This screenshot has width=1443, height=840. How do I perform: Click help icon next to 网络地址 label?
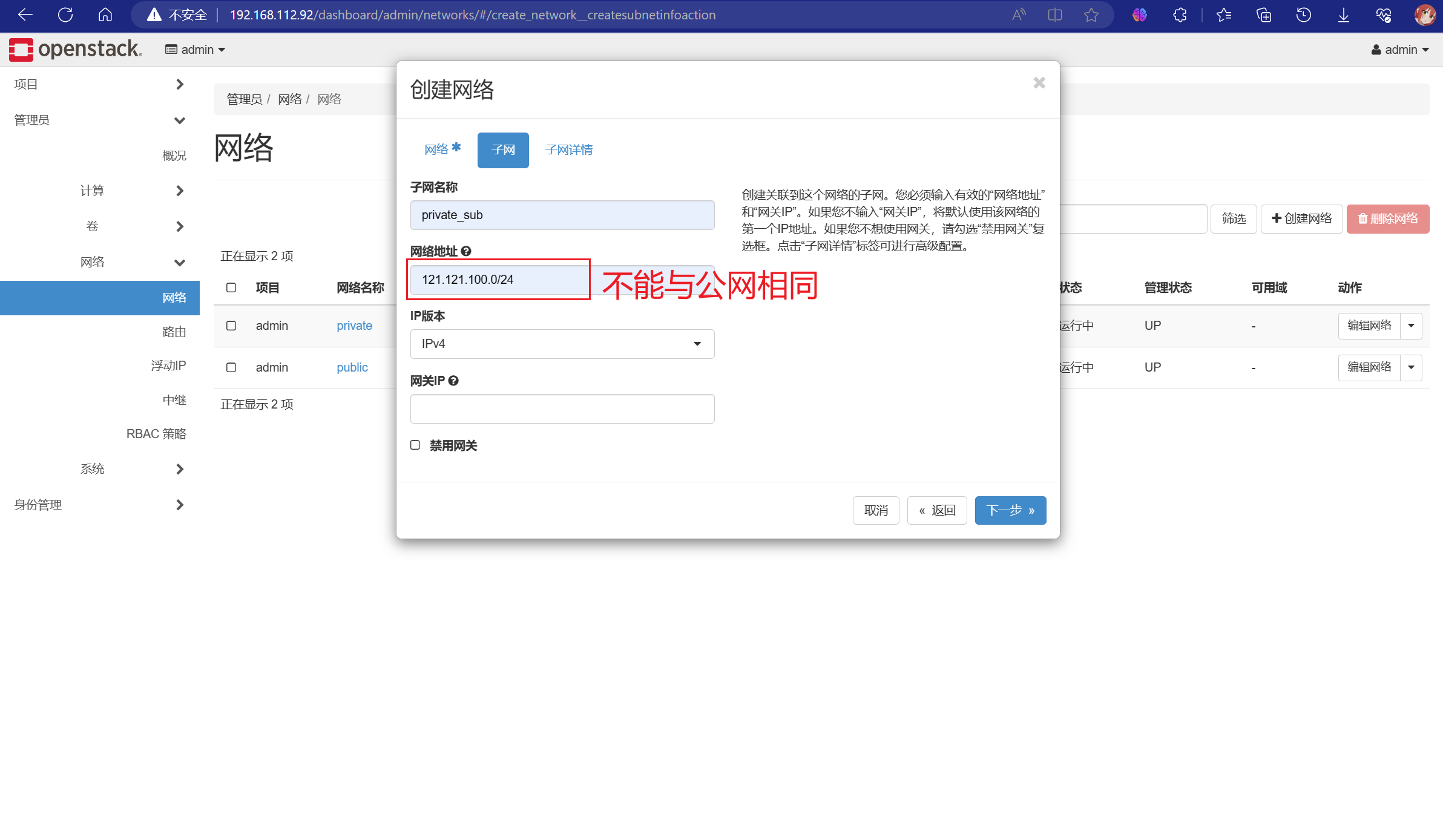(466, 251)
